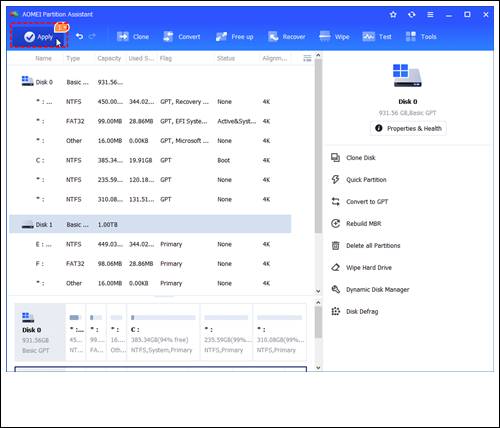Viewport: 500px width, 428px height.
Task: Select the E: NTFS partition row
Action: click(x=150, y=244)
